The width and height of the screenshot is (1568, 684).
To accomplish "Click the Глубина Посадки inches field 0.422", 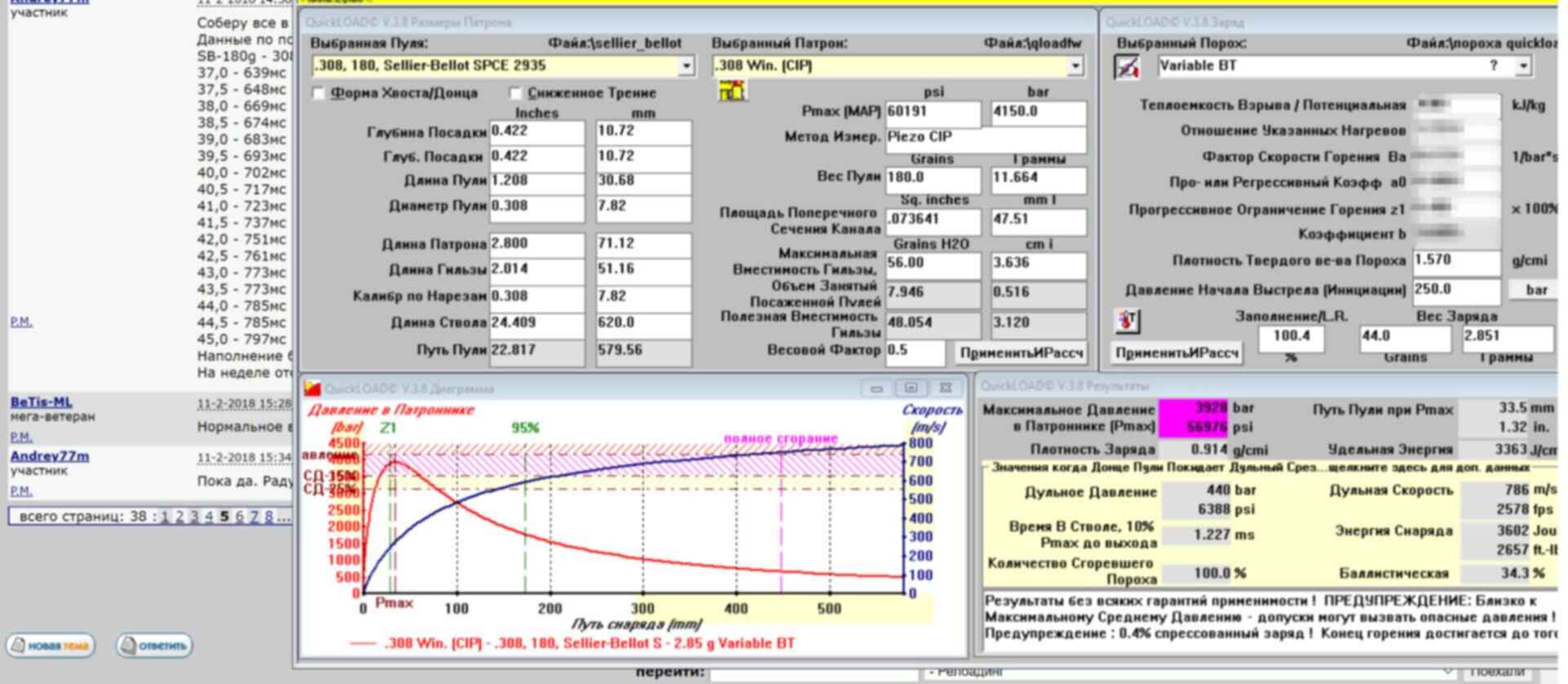I will coord(537,132).
